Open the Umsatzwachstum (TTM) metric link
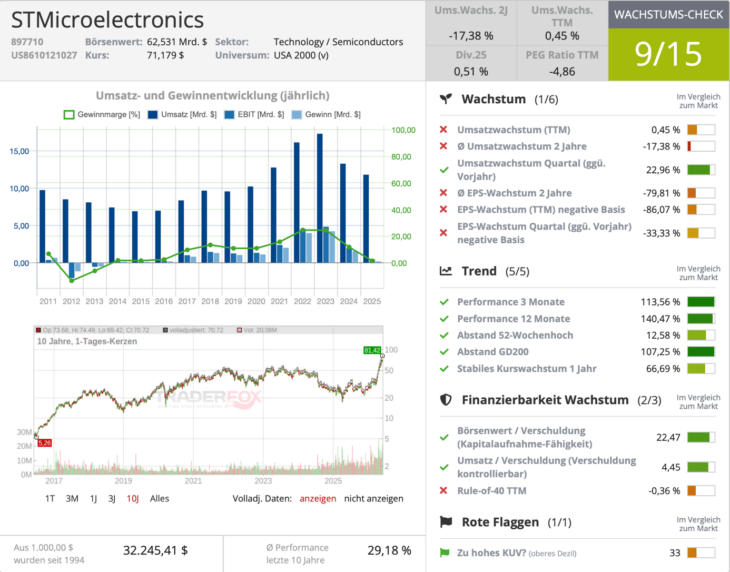730x572 pixels. [514, 129]
